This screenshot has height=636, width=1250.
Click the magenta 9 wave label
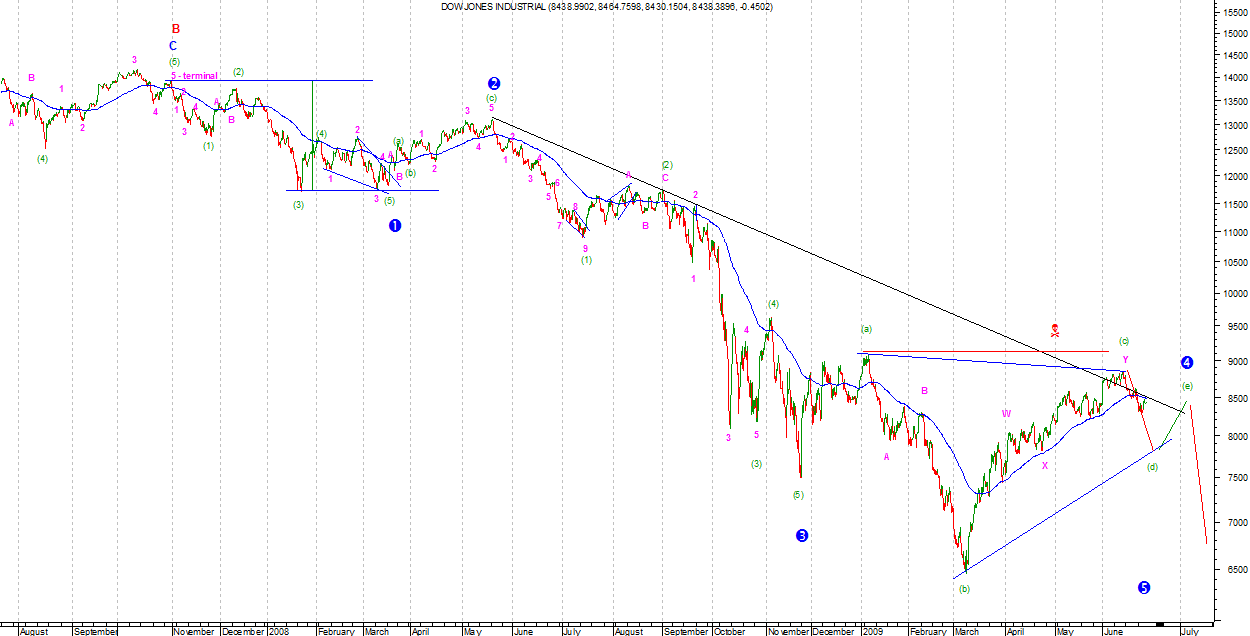click(585, 248)
